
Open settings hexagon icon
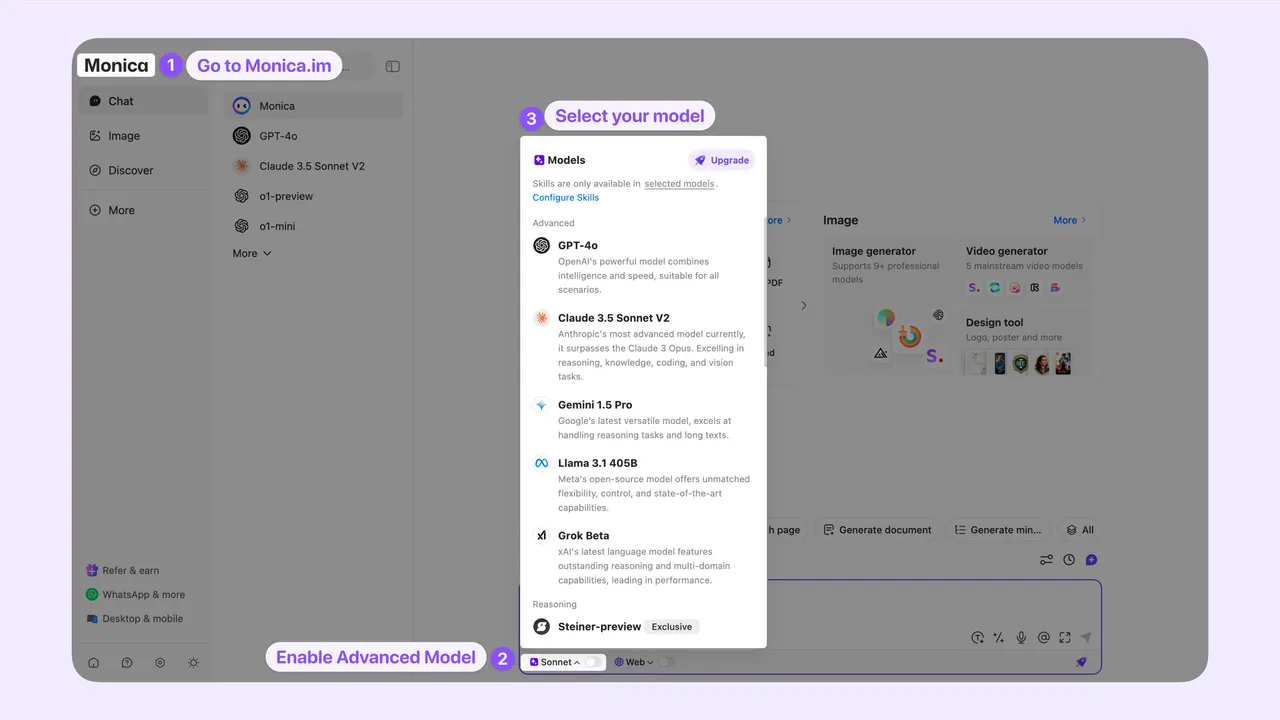tap(160, 662)
